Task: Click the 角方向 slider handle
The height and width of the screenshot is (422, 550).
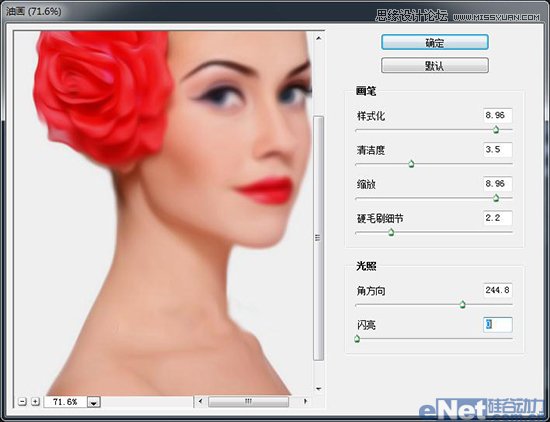Action: click(462, 304)
